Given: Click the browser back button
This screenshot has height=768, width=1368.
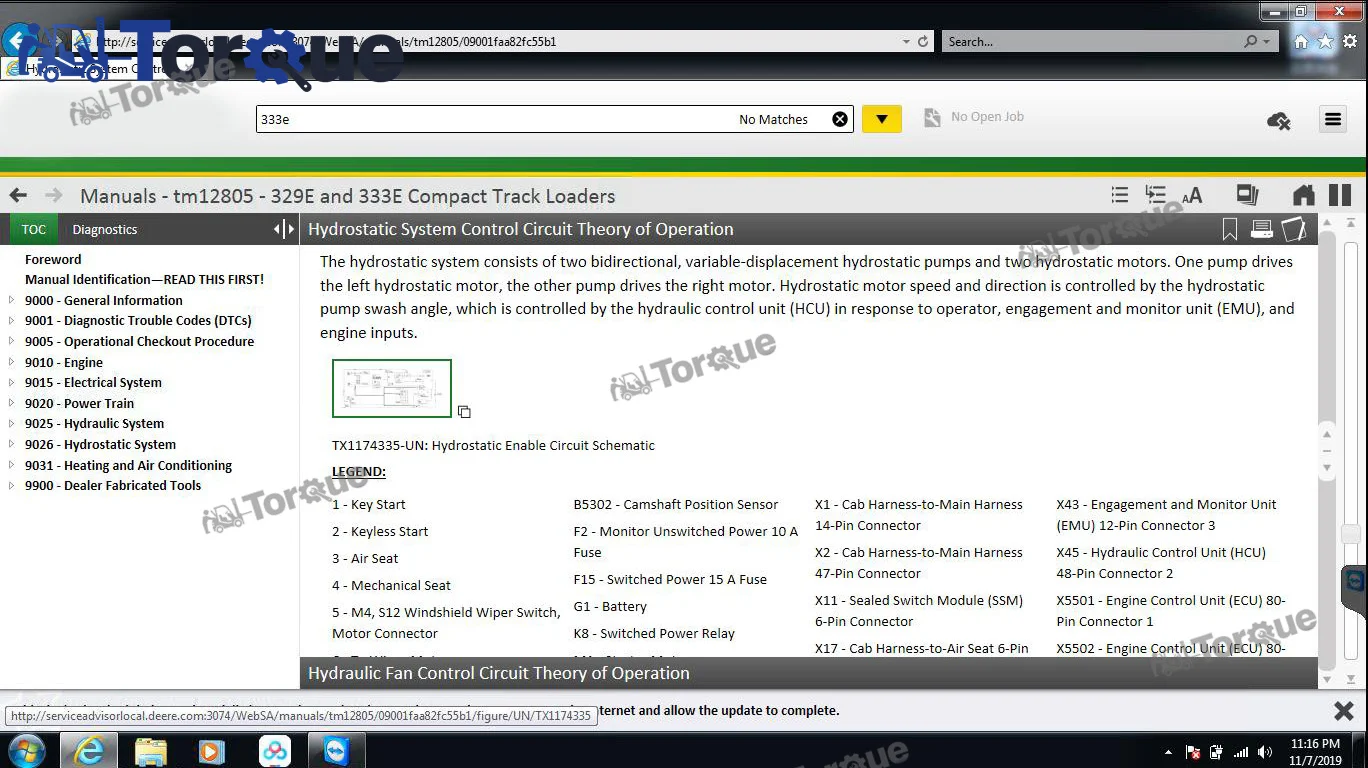Looking at the screenshot, I should 17,41.
